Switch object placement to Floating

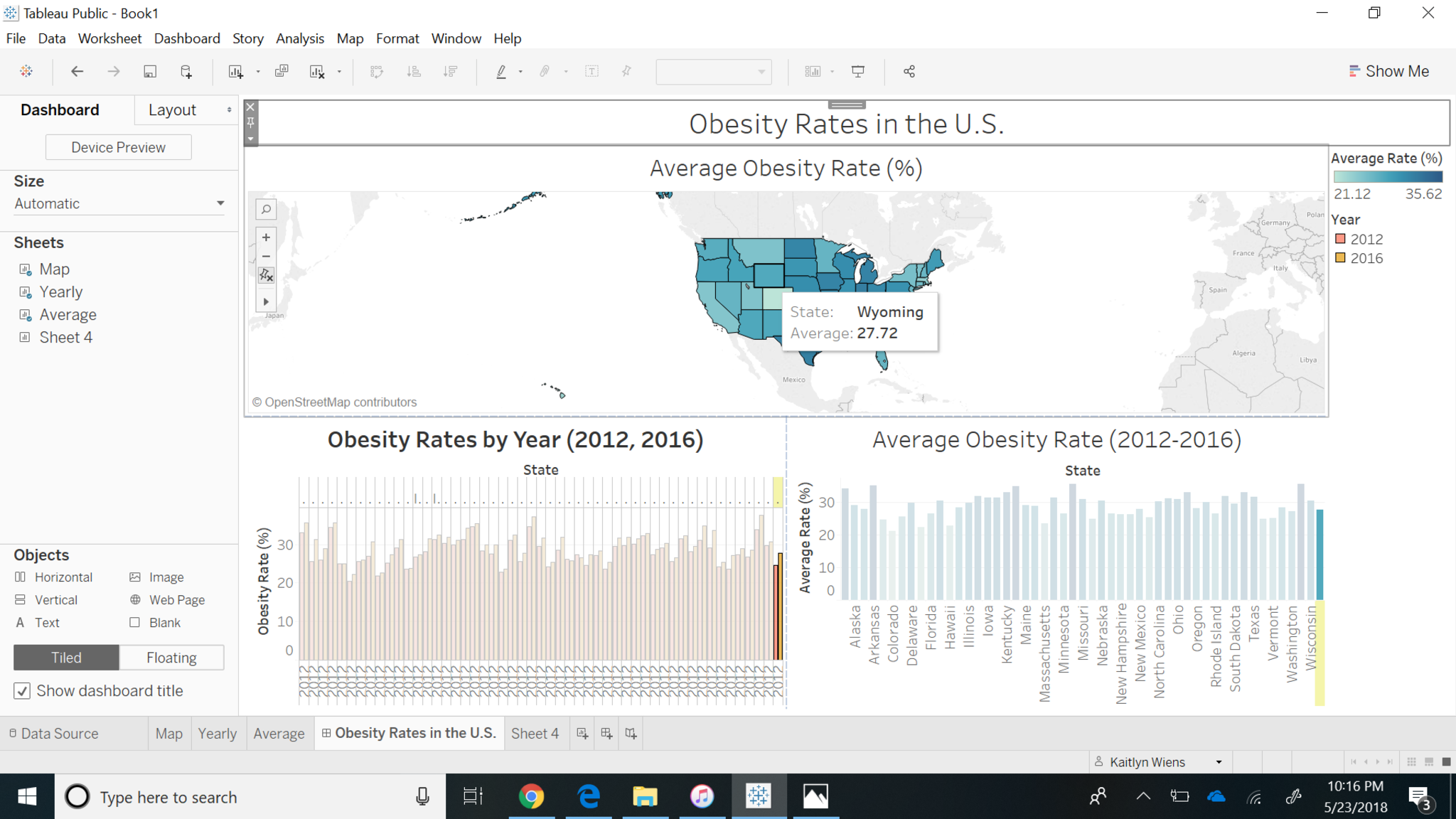coord(171,658)
